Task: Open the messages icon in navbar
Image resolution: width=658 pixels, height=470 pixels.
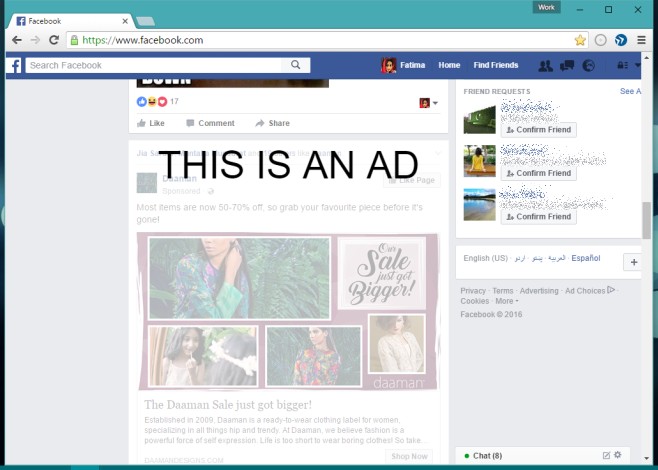Action: point(567,65)
